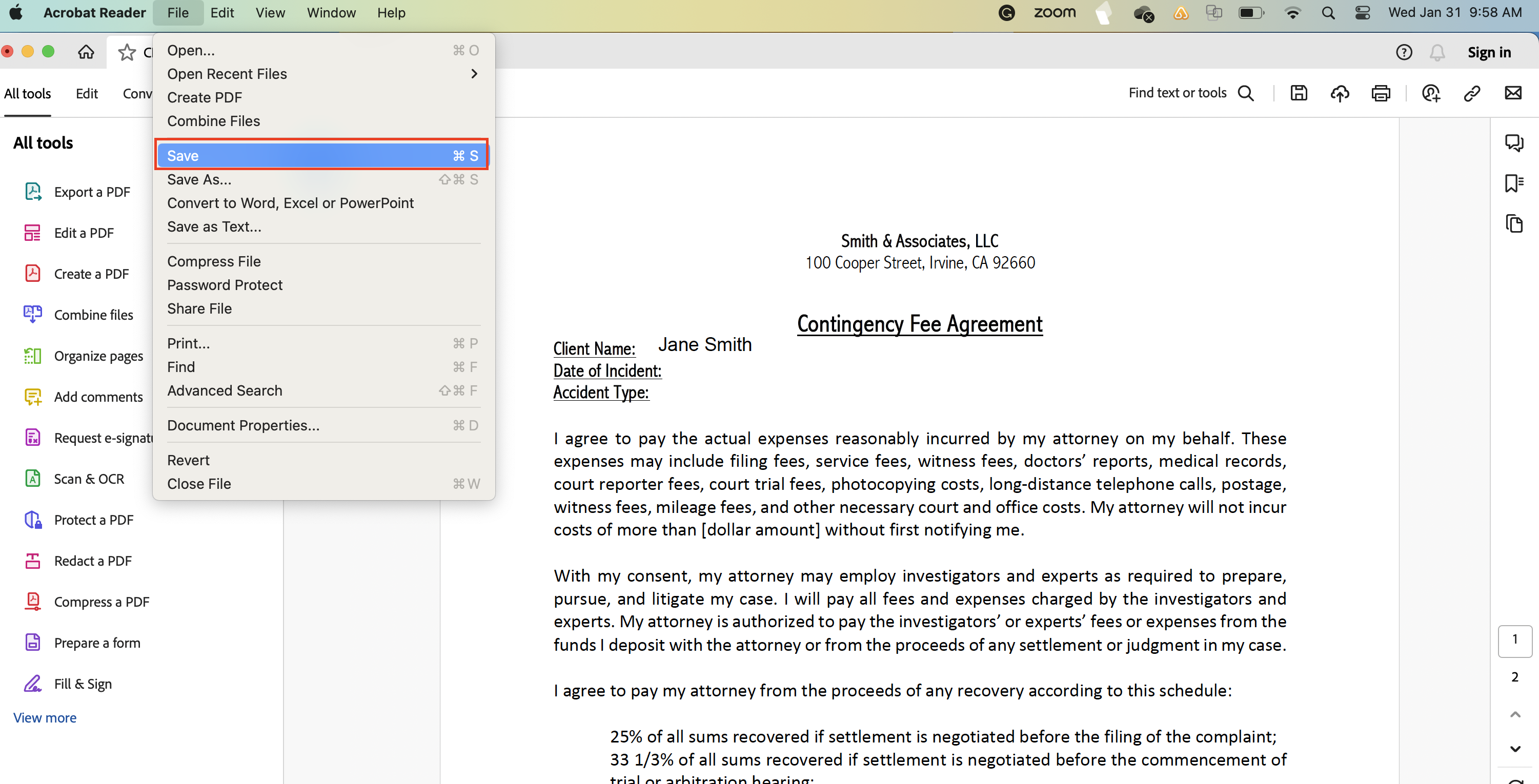Select Convert to Word, Excel or PowerPoint
Screen dimensions: 1539x784
pos(322,203)
